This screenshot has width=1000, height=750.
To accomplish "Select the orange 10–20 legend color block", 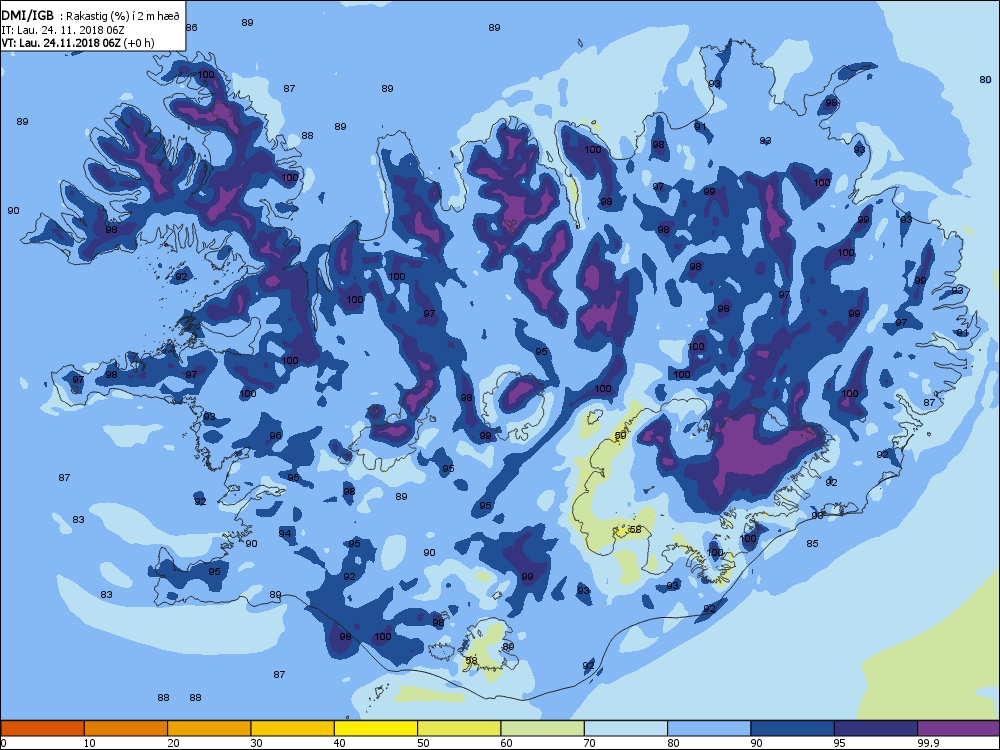I will click(126, 728).
